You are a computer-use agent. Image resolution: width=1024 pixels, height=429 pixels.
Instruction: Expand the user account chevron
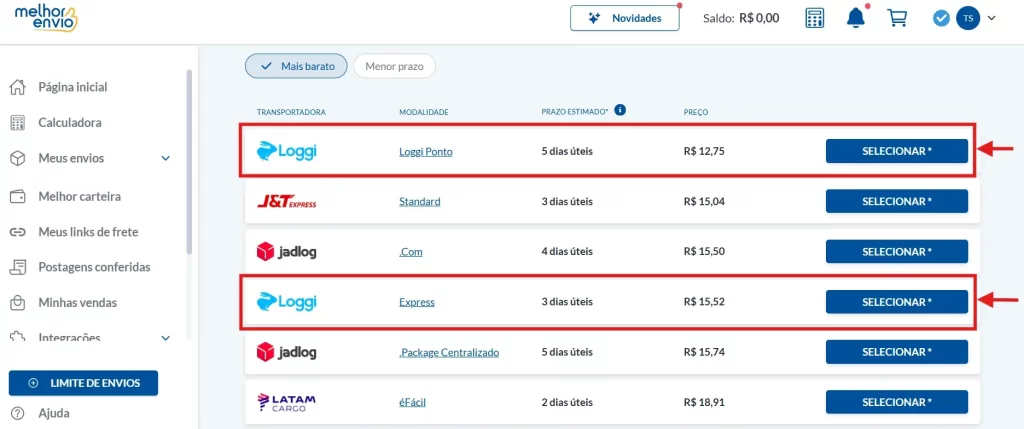click(x=991, y=18)
